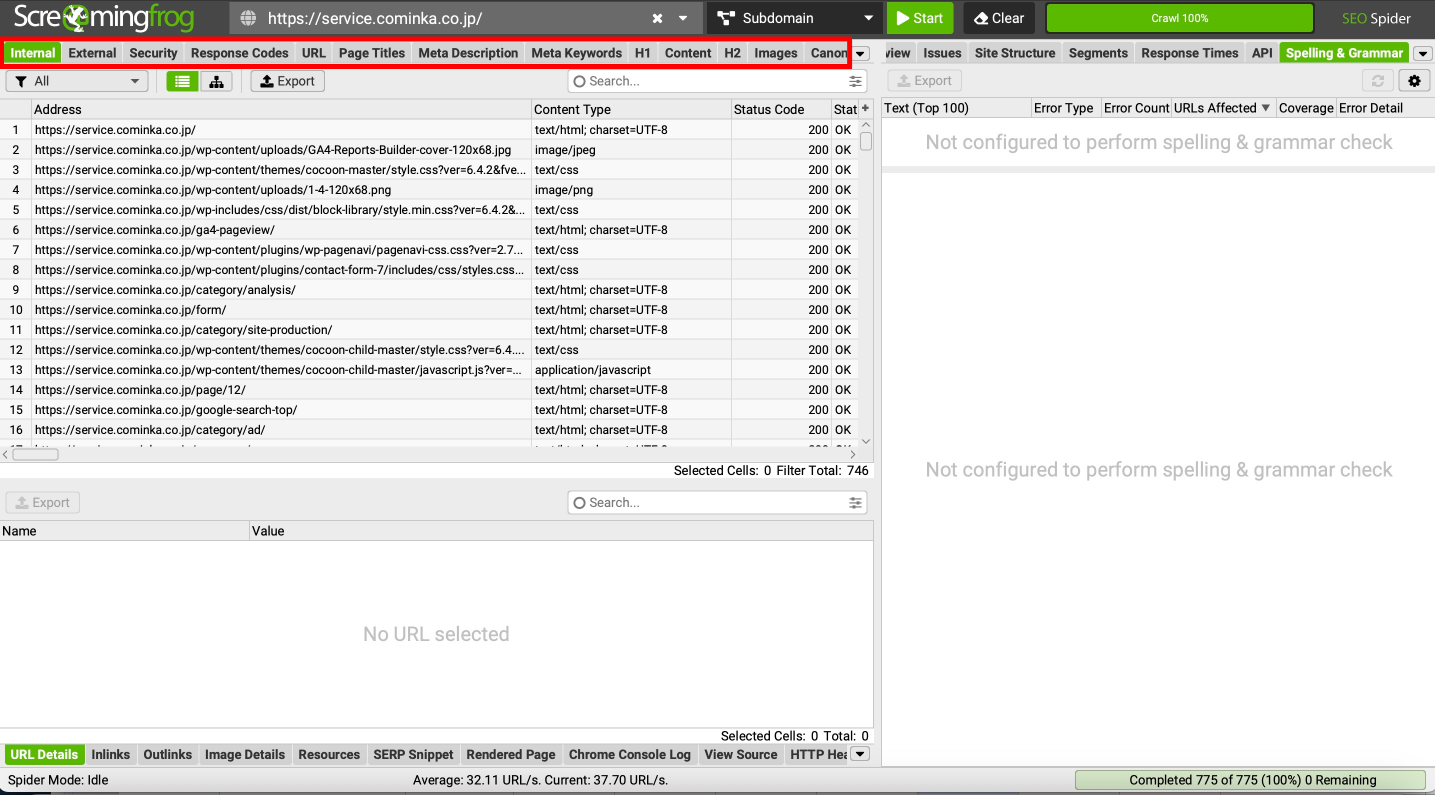Open the Response Codes tab

[239, 53]
